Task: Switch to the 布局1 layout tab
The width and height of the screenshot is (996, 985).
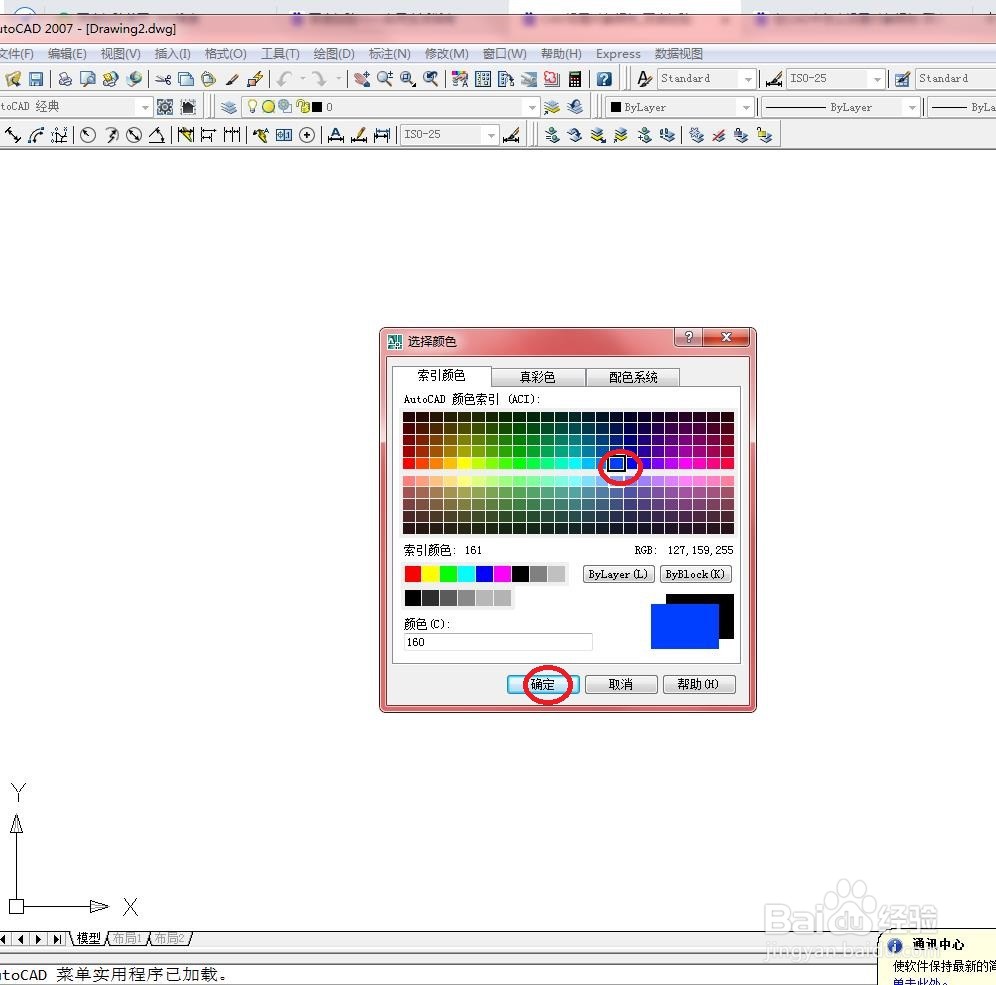Action: point(128,938)
